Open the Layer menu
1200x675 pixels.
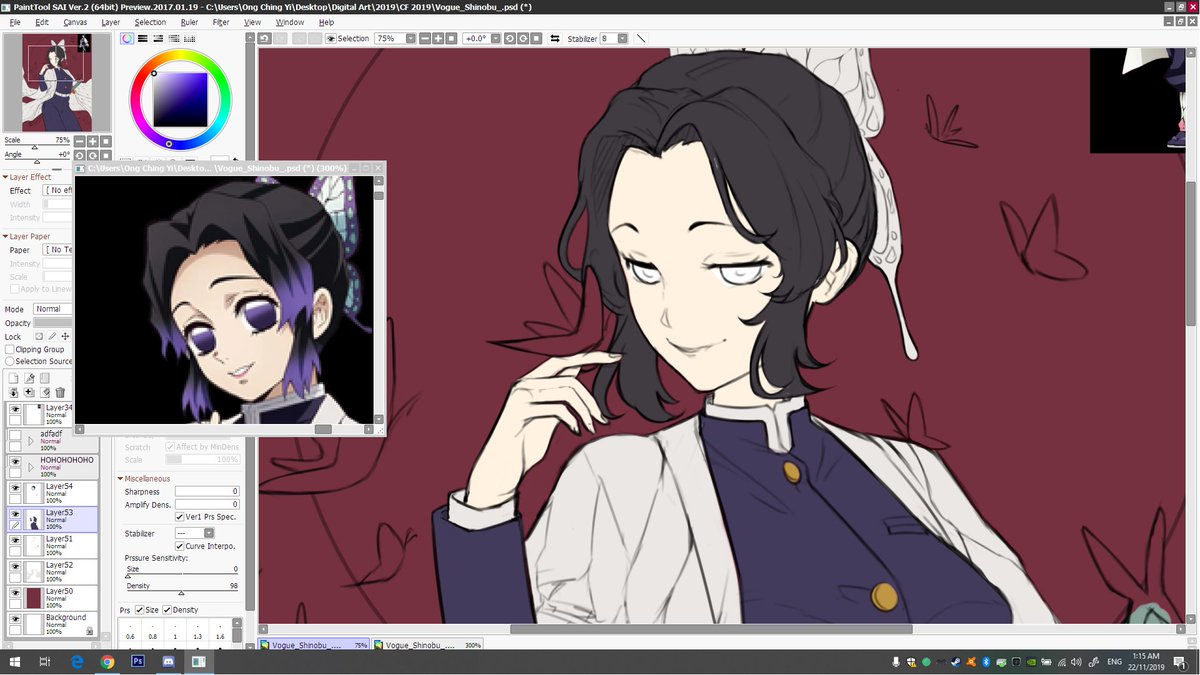[111, 22]
